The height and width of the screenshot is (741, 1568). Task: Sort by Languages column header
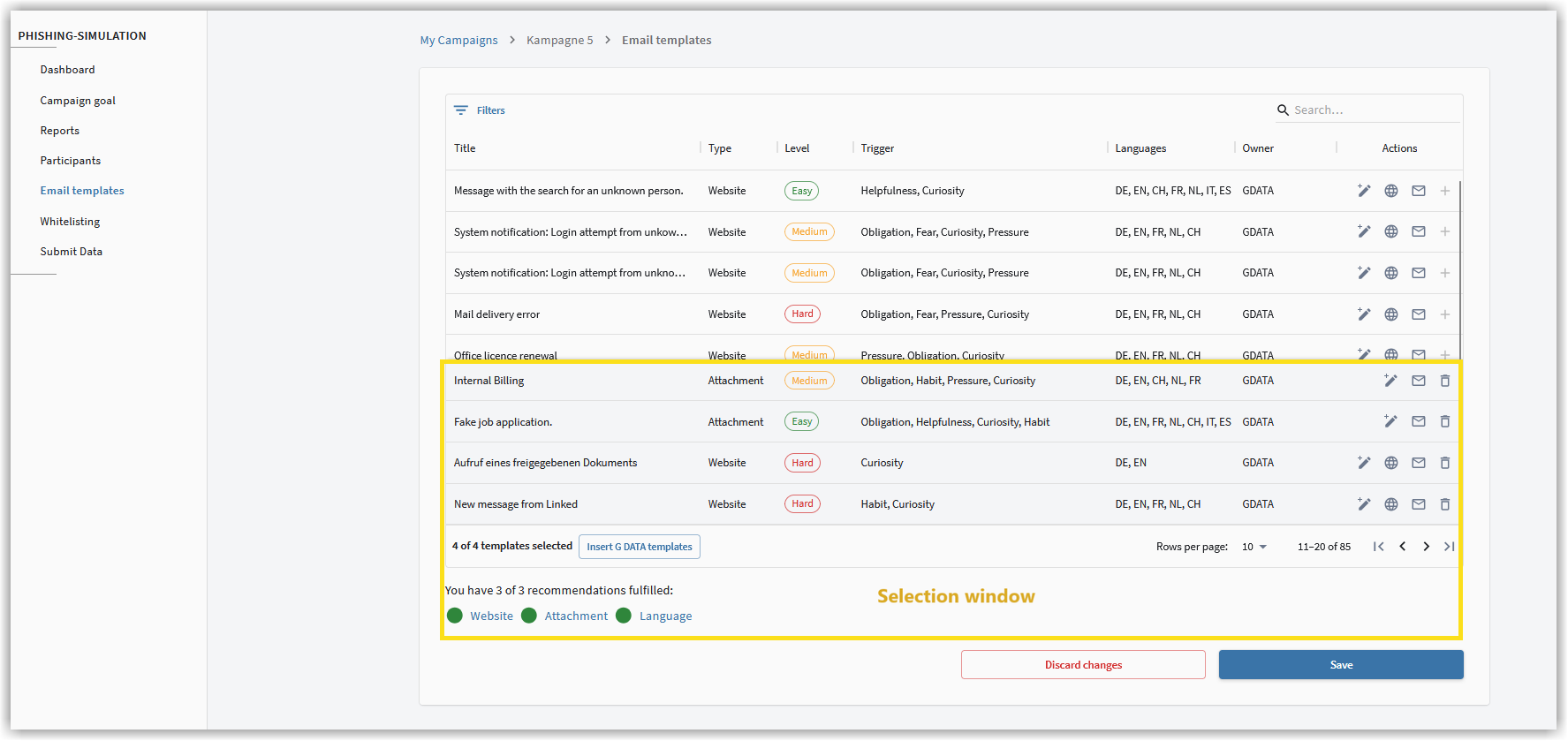1140,148
